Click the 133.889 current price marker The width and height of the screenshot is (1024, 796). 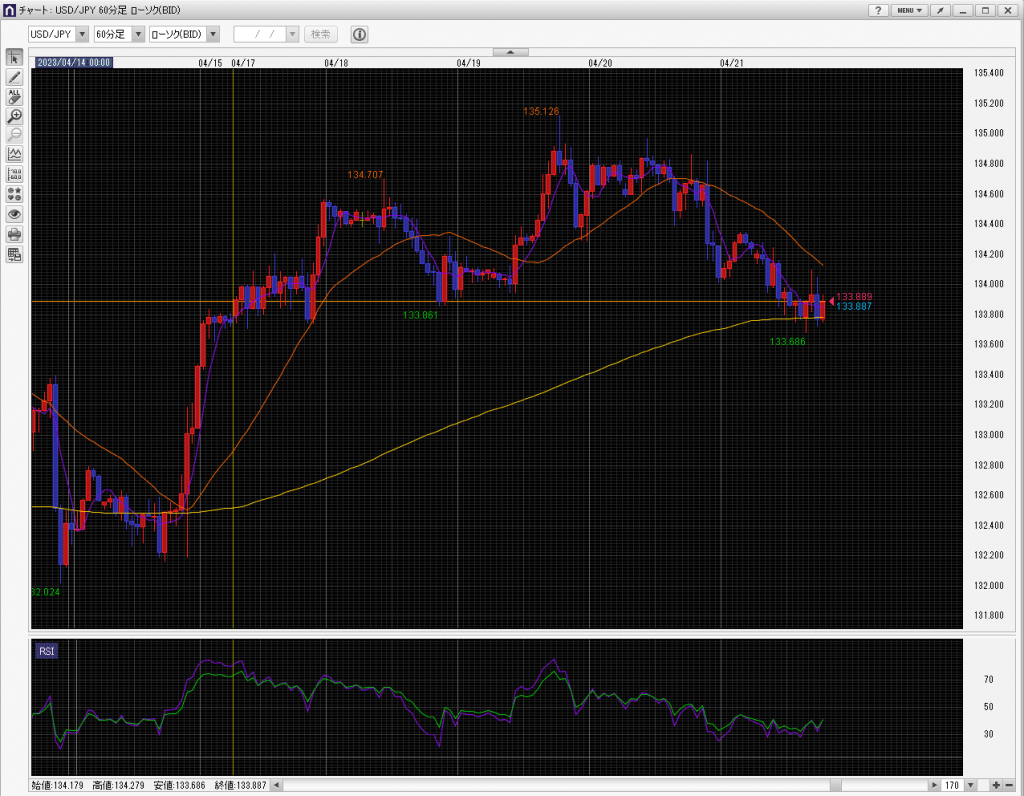[x=854, y=297]
